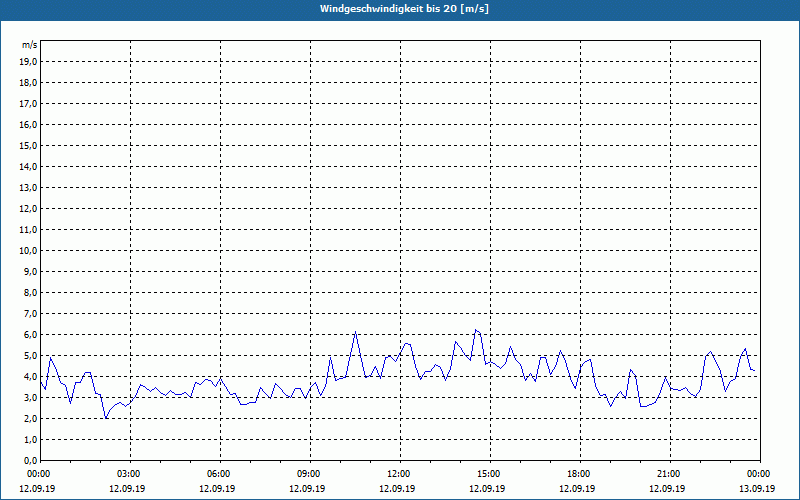Select the 06:00 time axis label
The image size is (800, 500).
click(x=219, y=474)
